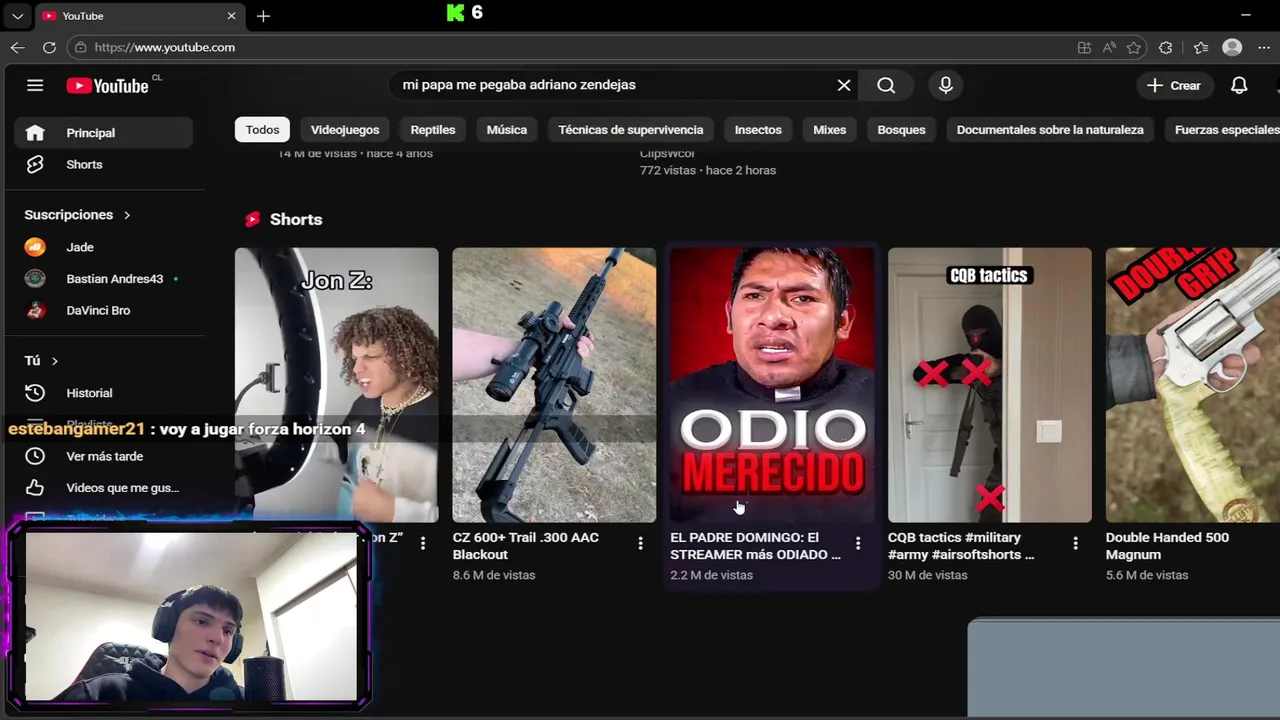The width and height of the screenshot is (1280, 720).
Task: Select the Videojuegos filter chip
Action: pyautogui.click(x=345, y=129)
